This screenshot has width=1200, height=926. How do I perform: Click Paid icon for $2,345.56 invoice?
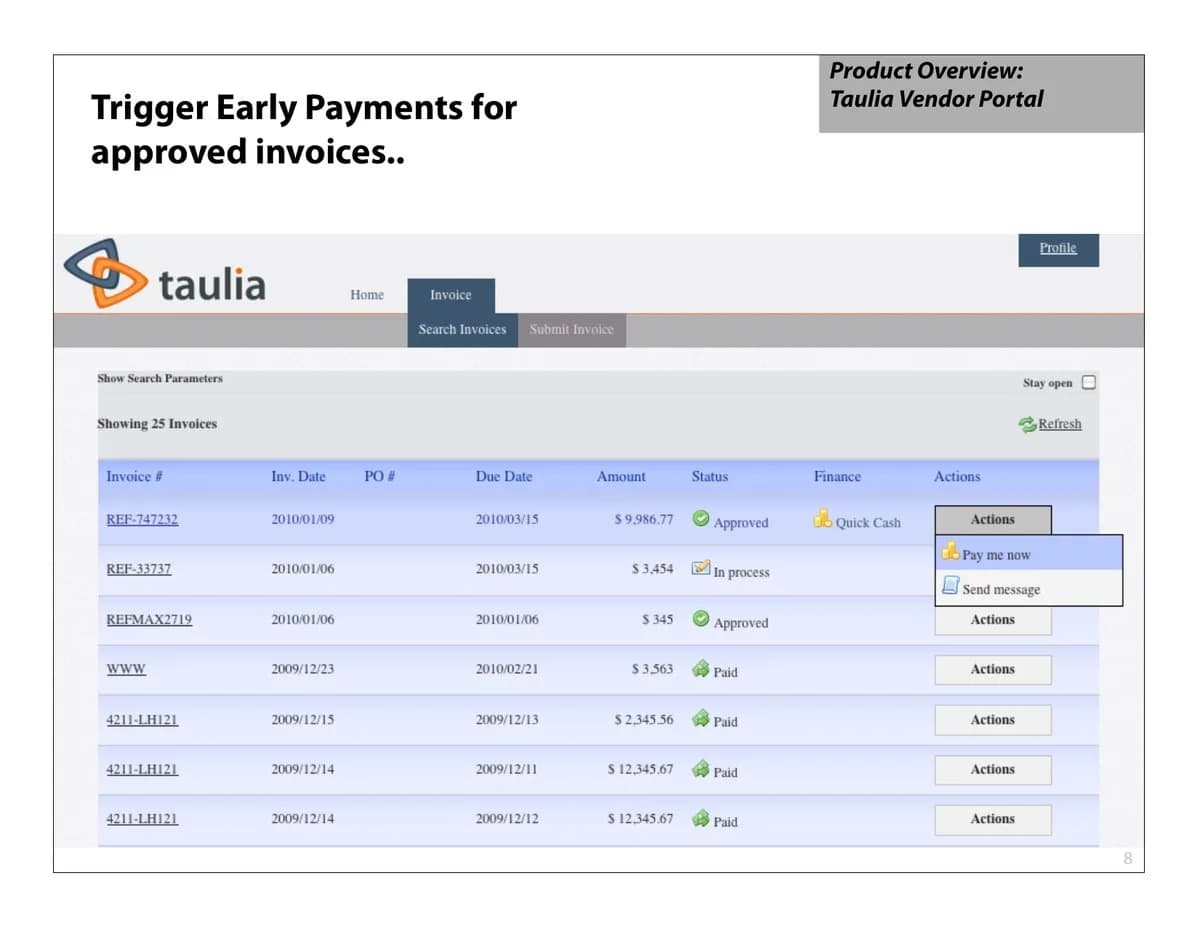(701, 718)
